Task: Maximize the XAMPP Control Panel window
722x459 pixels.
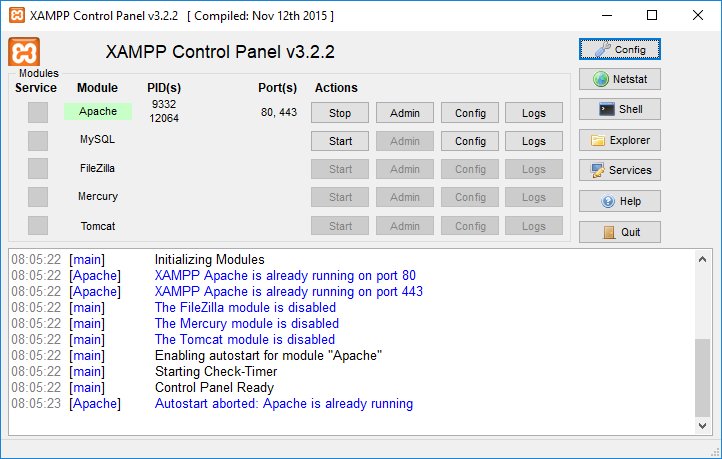Action: (652, 15)
